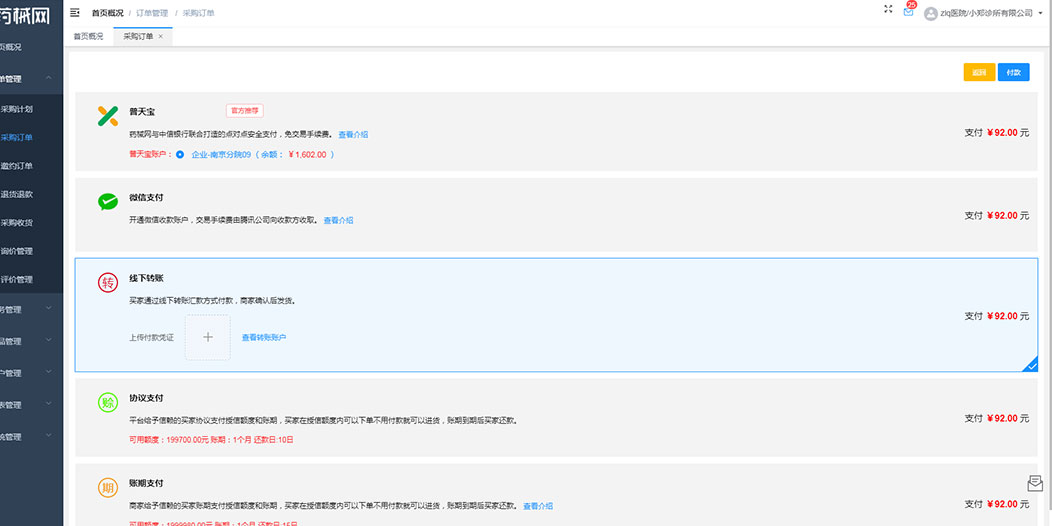
Task: Select the 协议支付 payment title
Action: [x=146, y=398]
